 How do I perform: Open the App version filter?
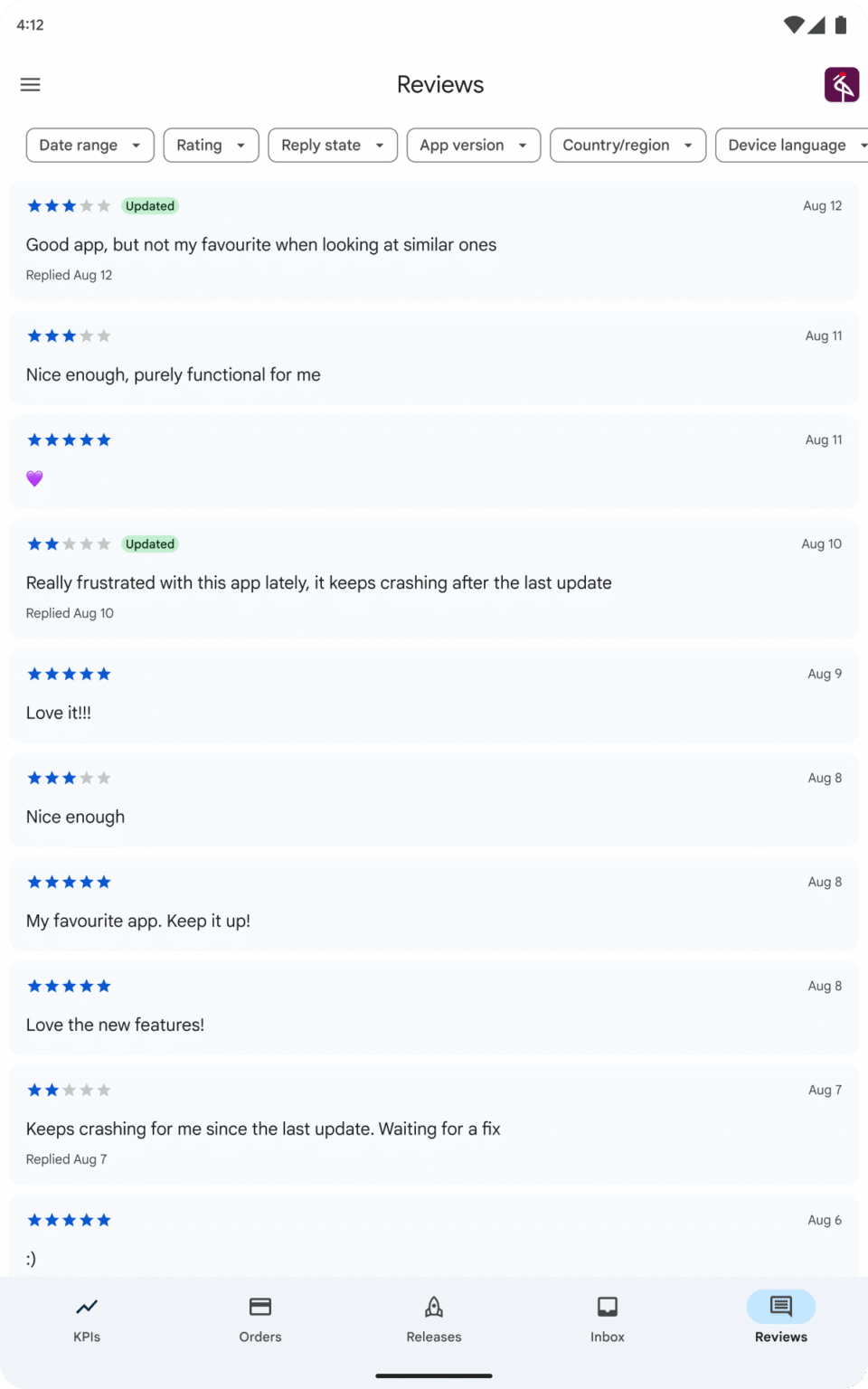pos(474,145)
